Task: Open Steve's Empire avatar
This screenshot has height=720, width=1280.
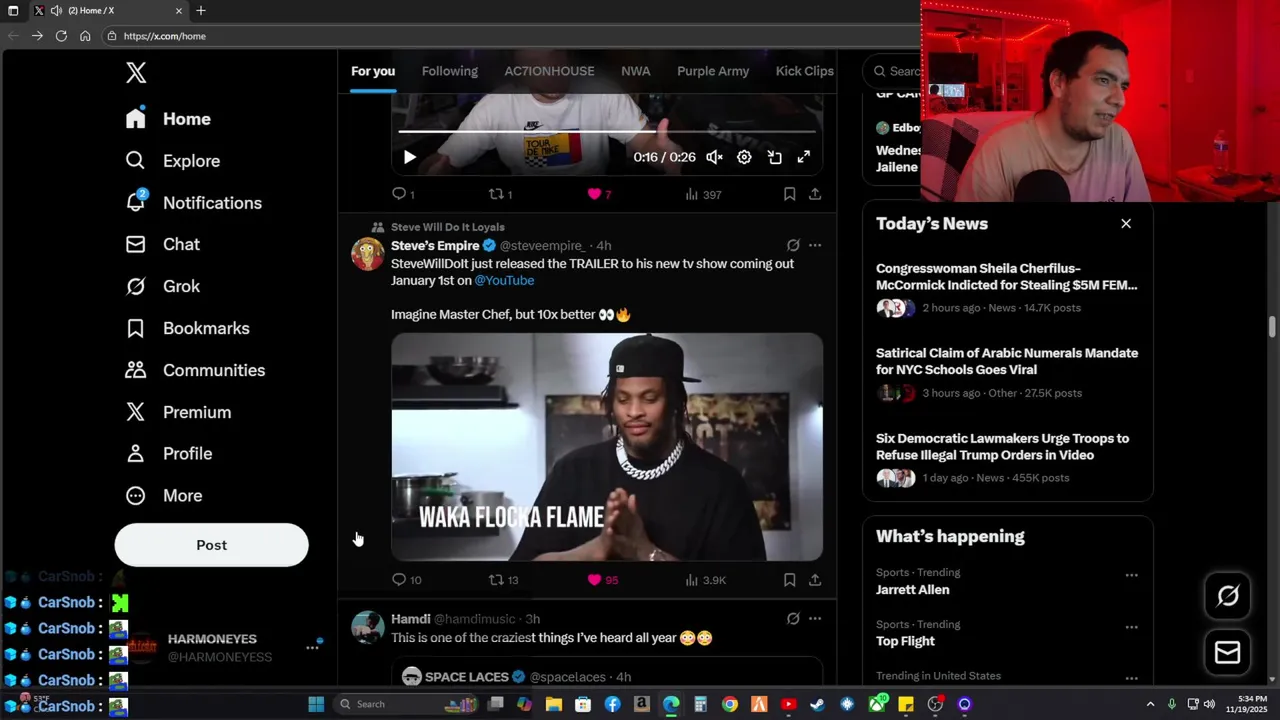Action: [x=367, y=254]
